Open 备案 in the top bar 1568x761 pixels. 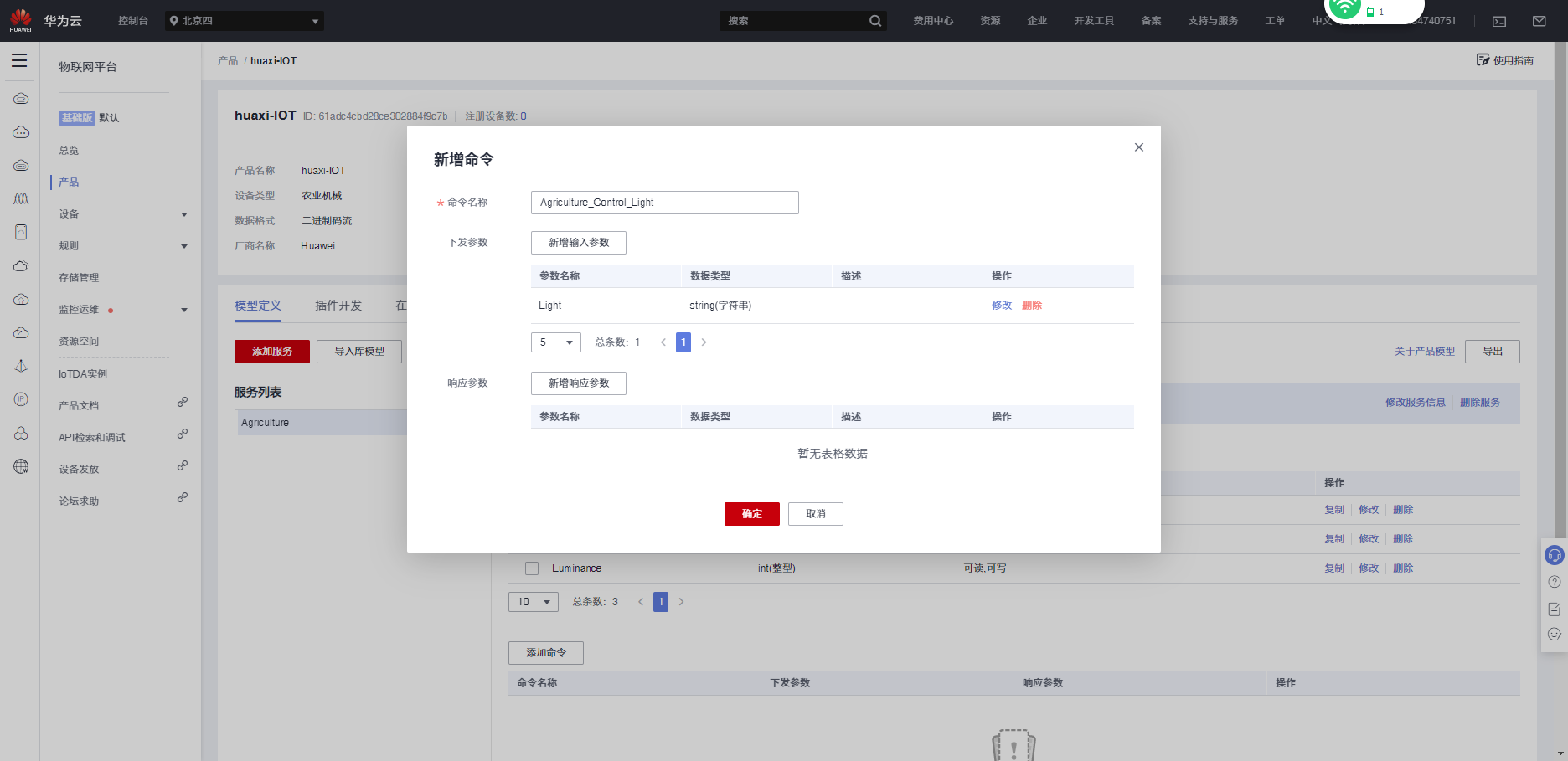pyautogui.click(x=1151, y=21)
